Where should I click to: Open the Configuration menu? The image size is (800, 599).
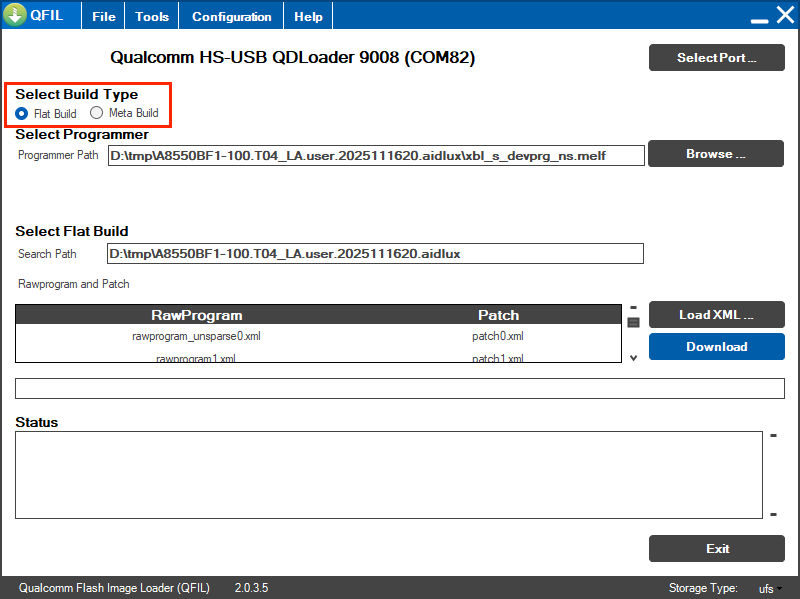[x=231, y=17]
